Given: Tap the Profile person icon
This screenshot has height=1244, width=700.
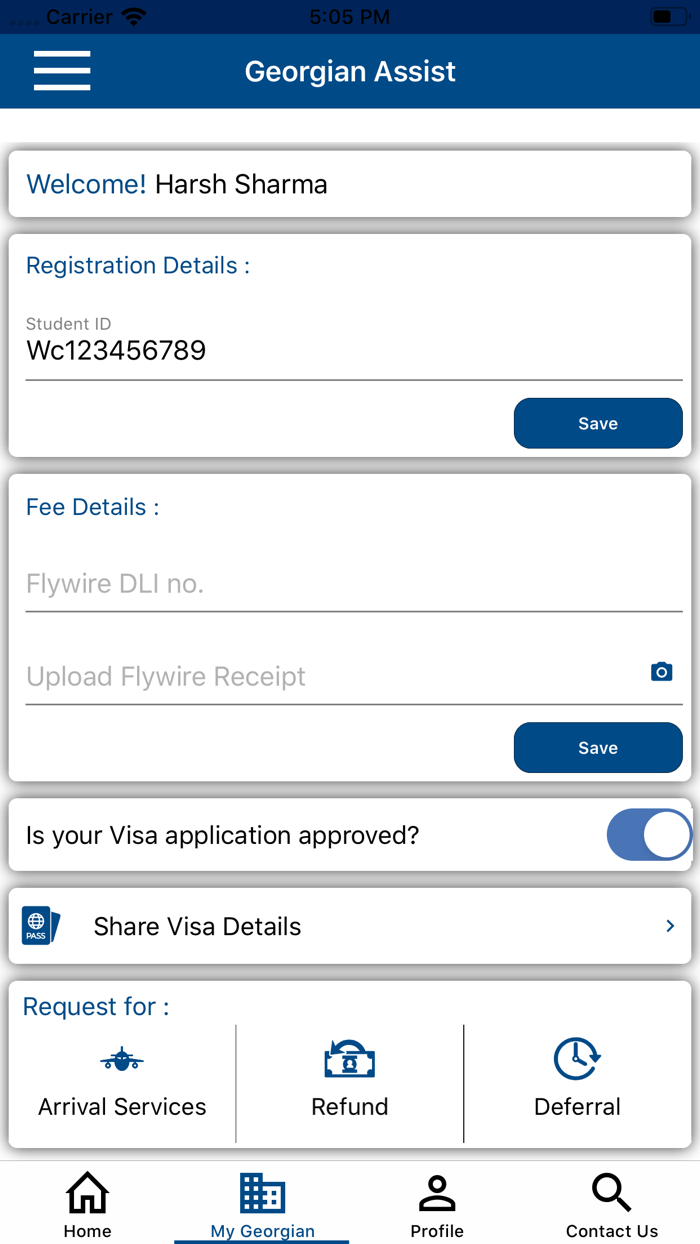Looking at the screenshot, I should (437, 1192).
